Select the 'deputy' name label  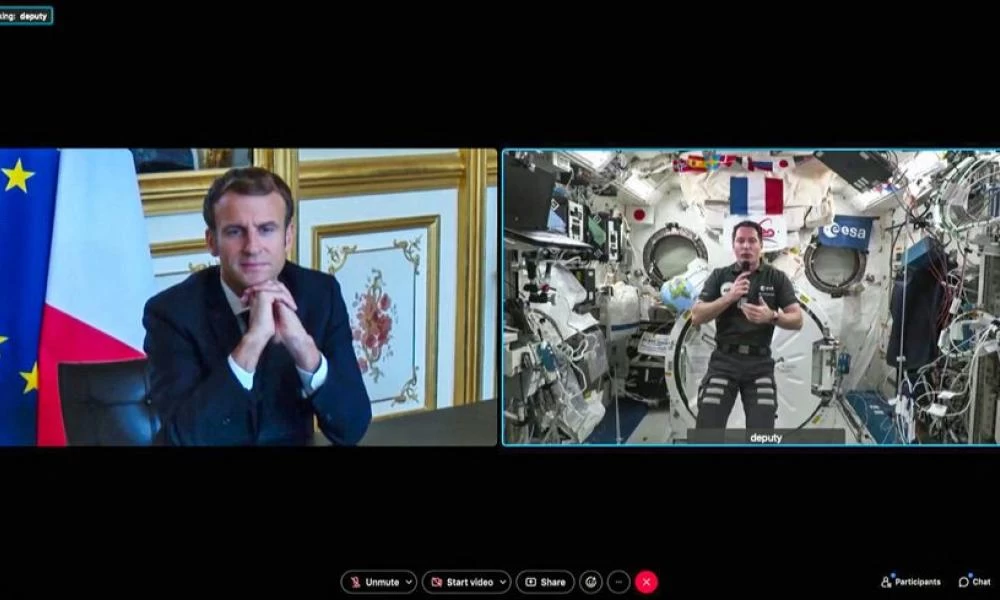(765, 437)
